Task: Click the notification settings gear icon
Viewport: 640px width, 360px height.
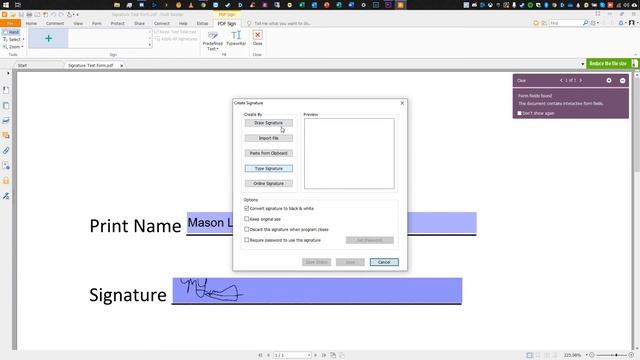Action: pyautogui.click(x=609, y=80)
